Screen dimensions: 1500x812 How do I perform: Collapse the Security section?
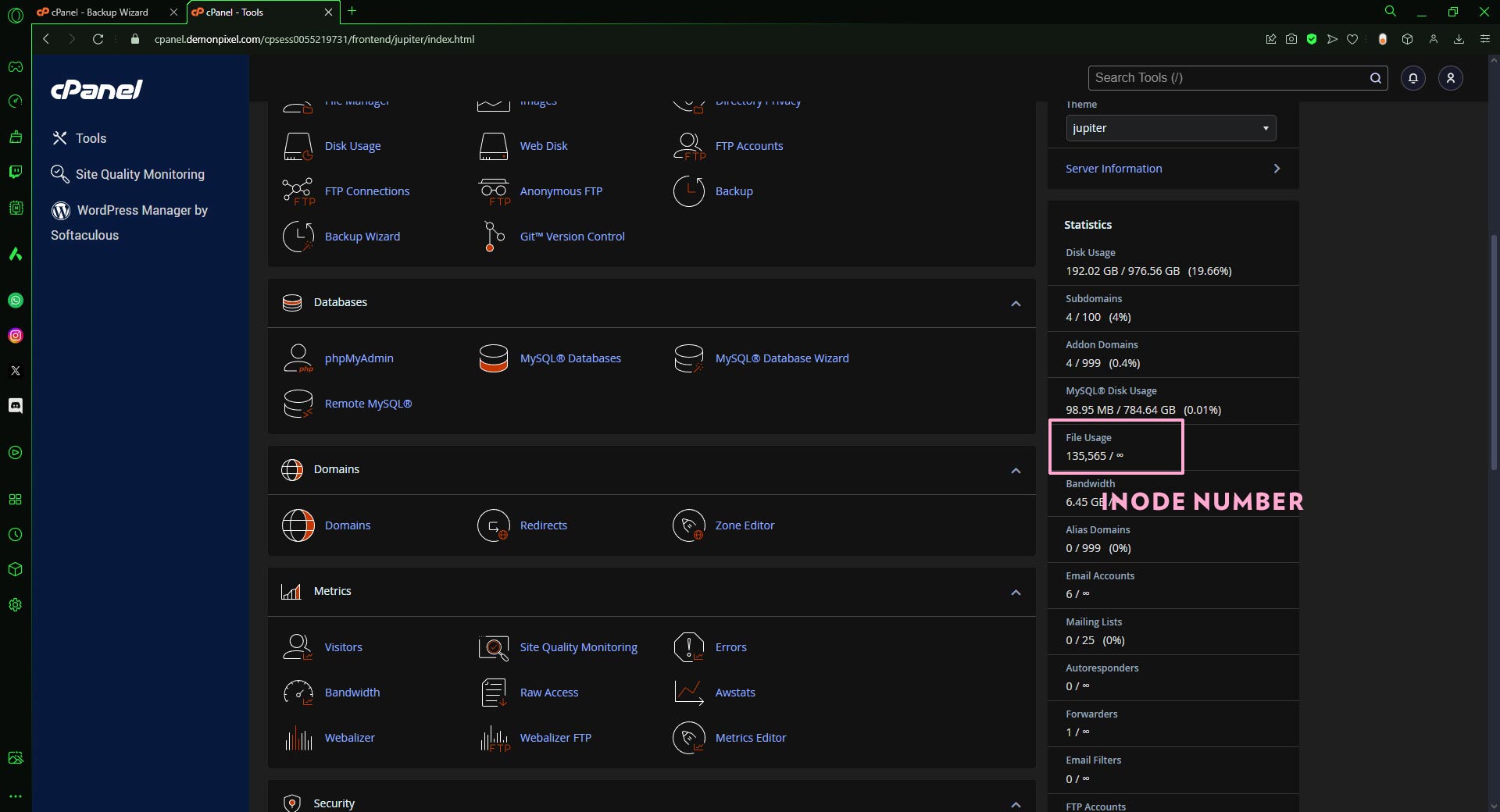(1016, 804)
